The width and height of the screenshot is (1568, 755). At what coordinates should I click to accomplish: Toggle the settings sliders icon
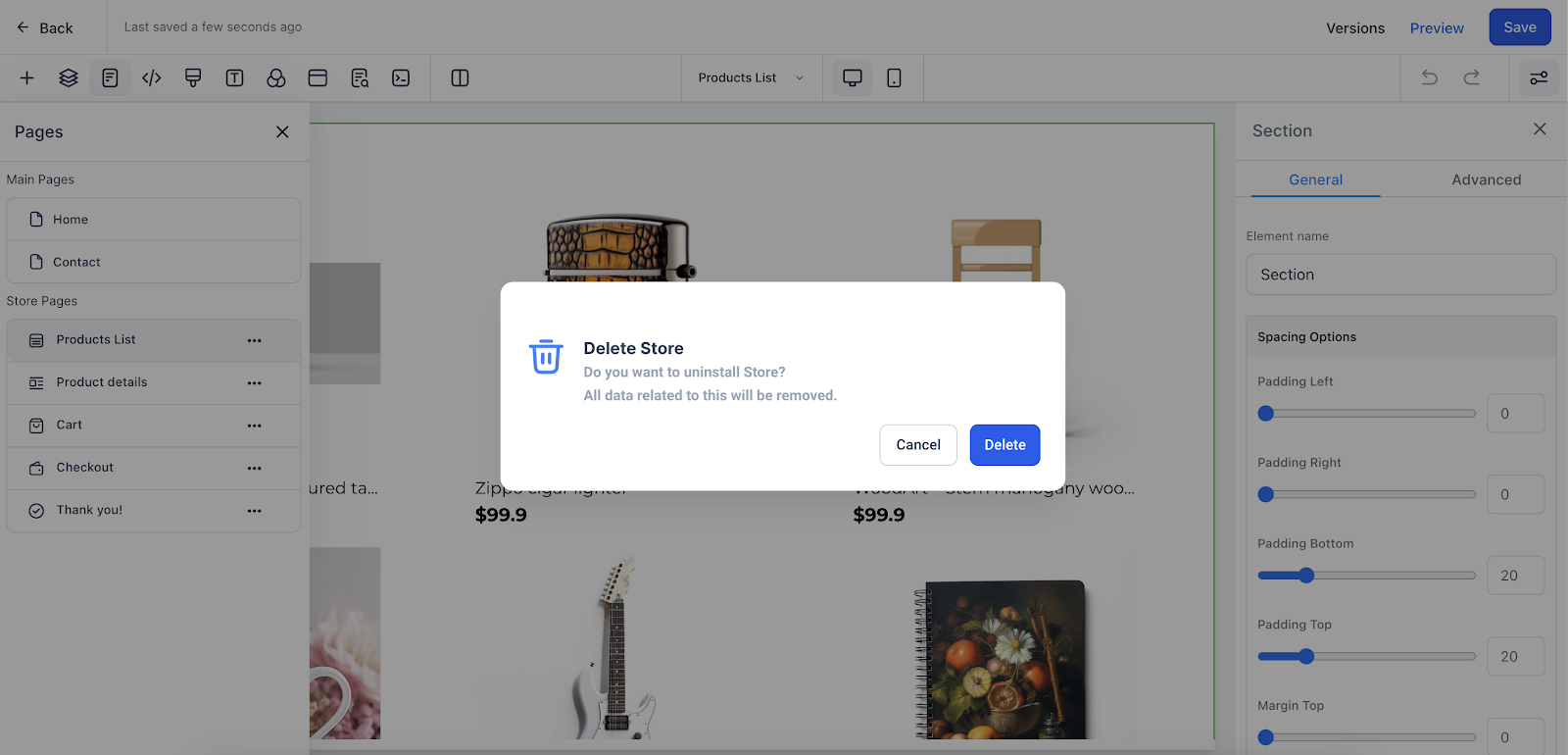click(x=1539, y=77)
